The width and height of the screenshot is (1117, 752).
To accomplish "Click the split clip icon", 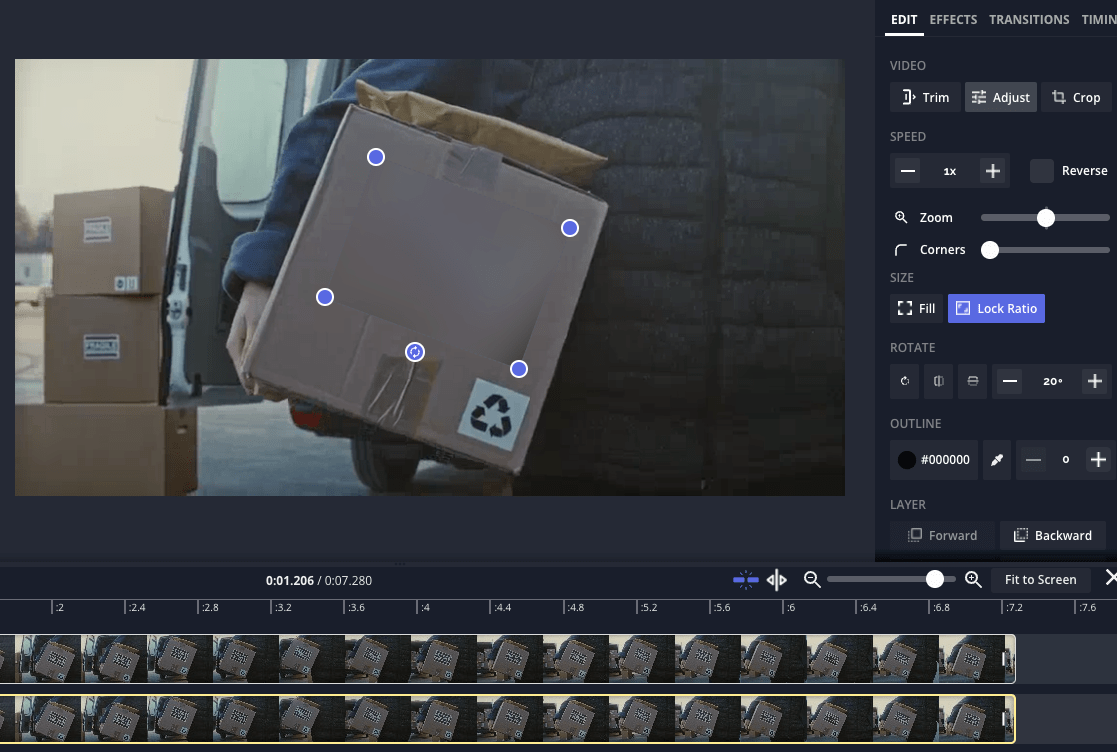I will coord(776,580).
